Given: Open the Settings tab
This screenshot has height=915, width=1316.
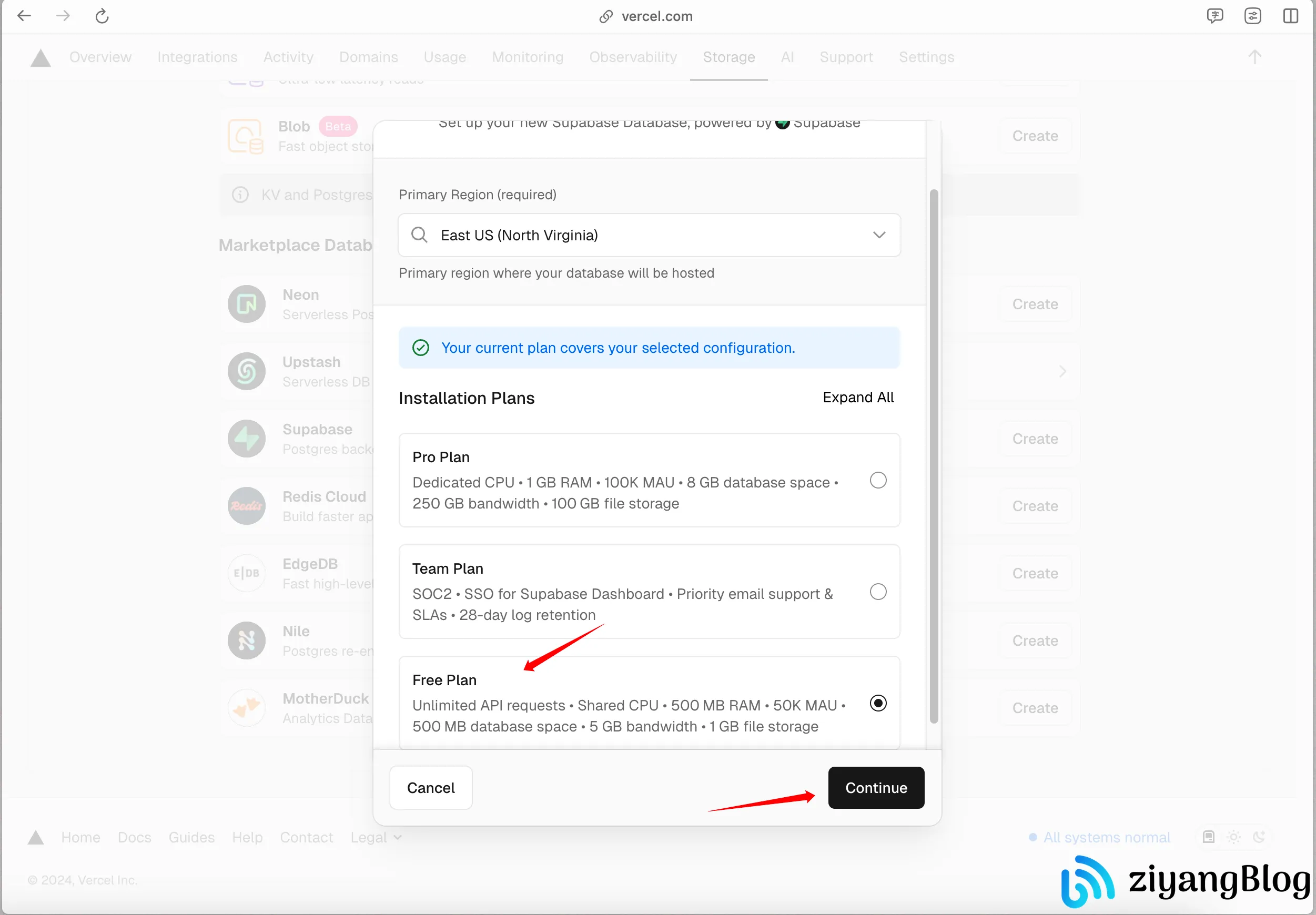Looking at the screenshot, I should (x=926, y=57).
